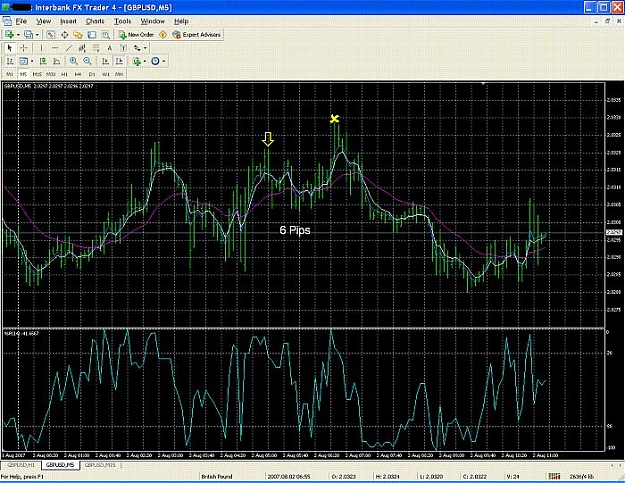Toggle chart Auto Scroll

pyautogui.click(x=105, y=61)
